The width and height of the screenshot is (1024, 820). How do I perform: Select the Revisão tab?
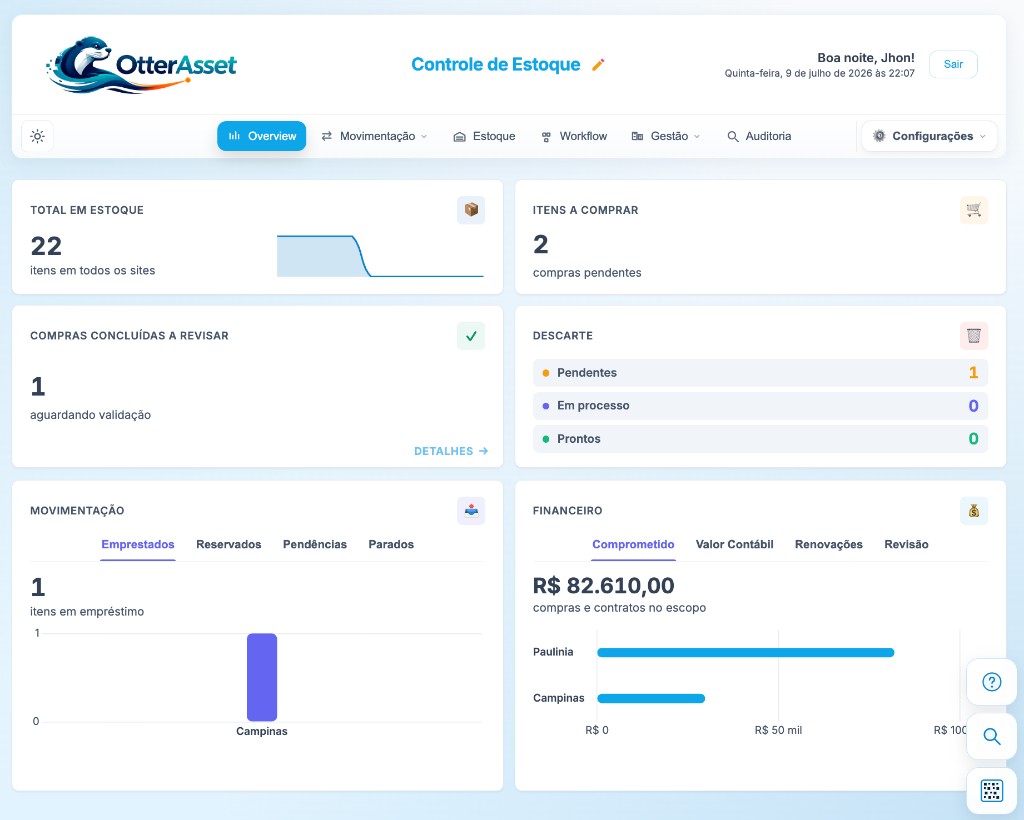pos(906,544)
